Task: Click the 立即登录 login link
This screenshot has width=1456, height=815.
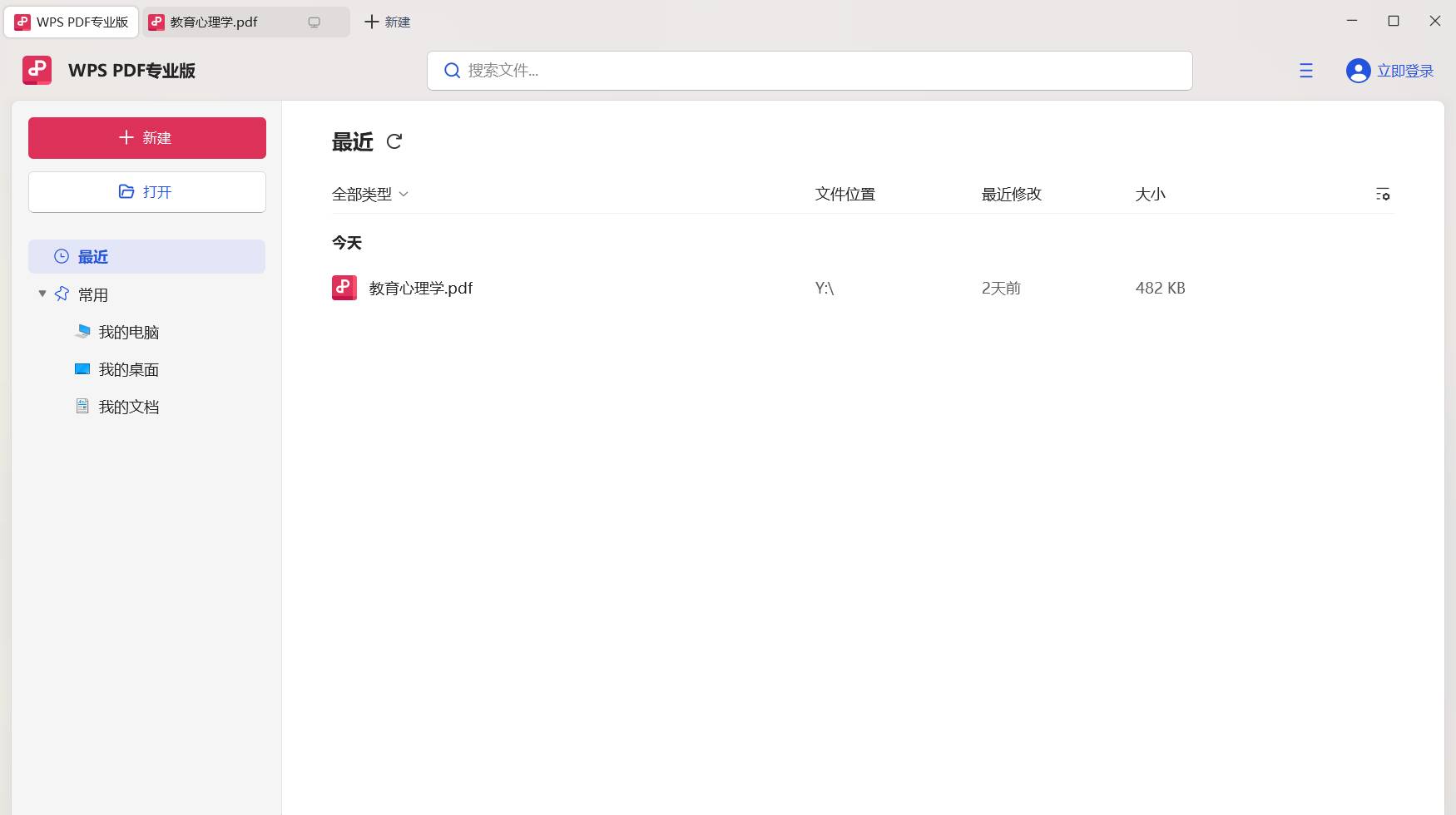Action: tap(1405, 71)
